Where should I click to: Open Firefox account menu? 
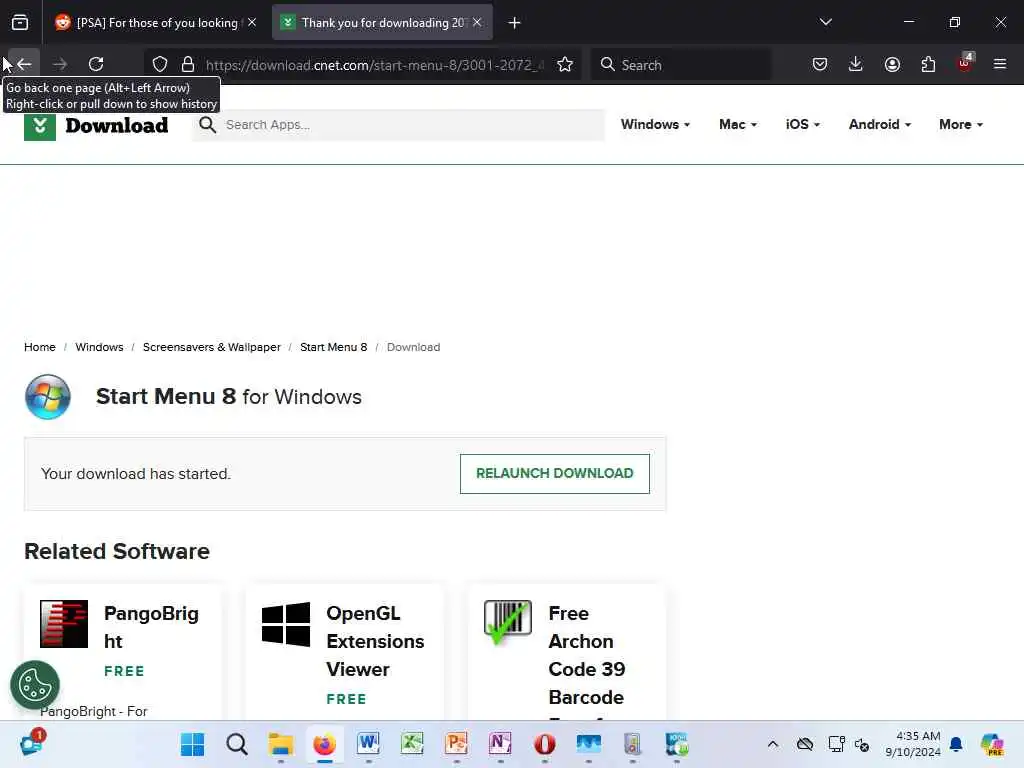point(892,64)
